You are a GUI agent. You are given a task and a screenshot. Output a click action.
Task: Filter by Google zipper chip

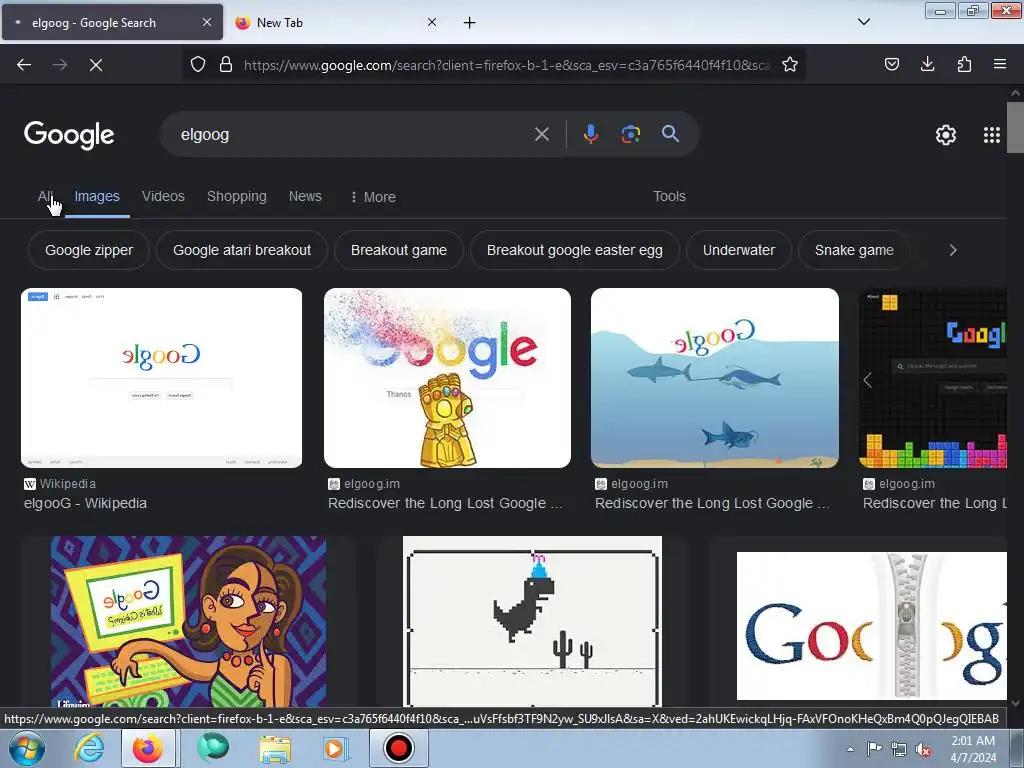pos(89,250)
